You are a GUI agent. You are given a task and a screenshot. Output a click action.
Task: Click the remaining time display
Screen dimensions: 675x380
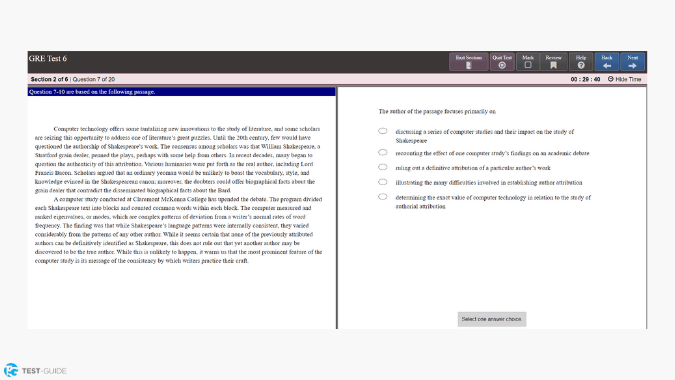[x=585, y=79]
